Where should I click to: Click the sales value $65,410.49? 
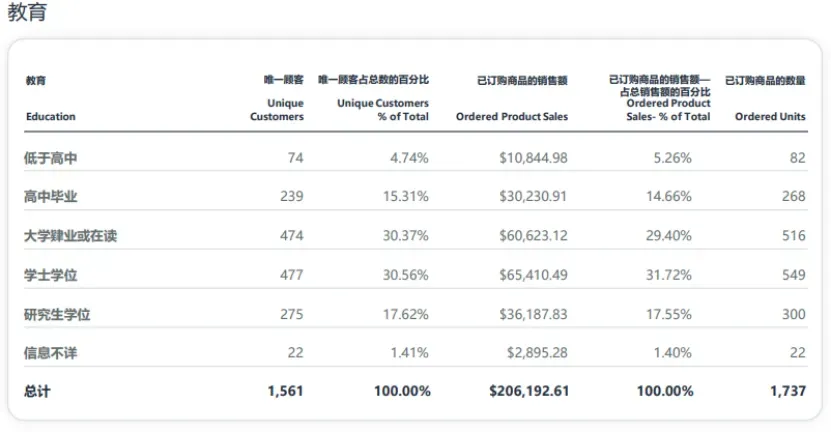pos(533,275)
